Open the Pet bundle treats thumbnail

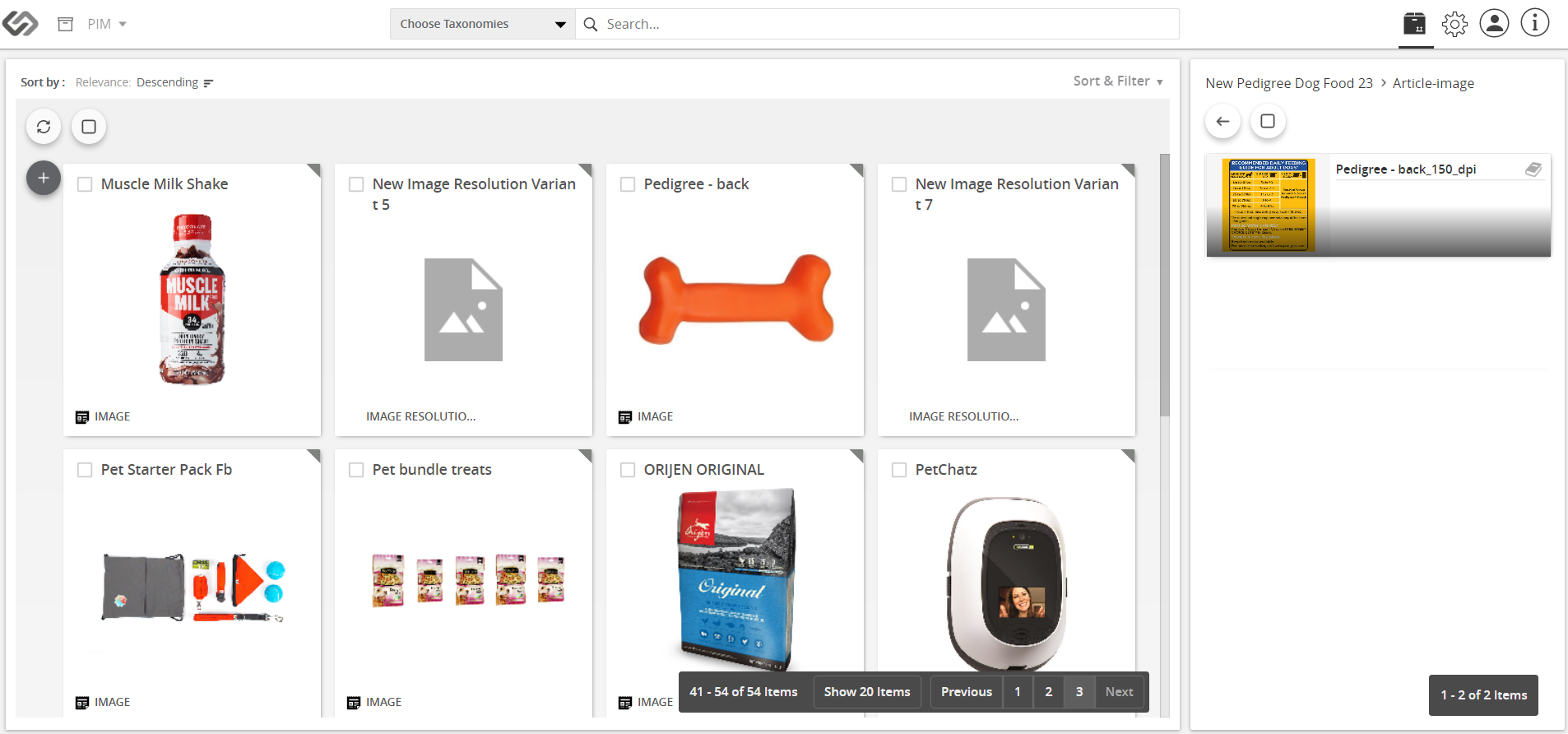pyautogui.click(x=469, y=580)
